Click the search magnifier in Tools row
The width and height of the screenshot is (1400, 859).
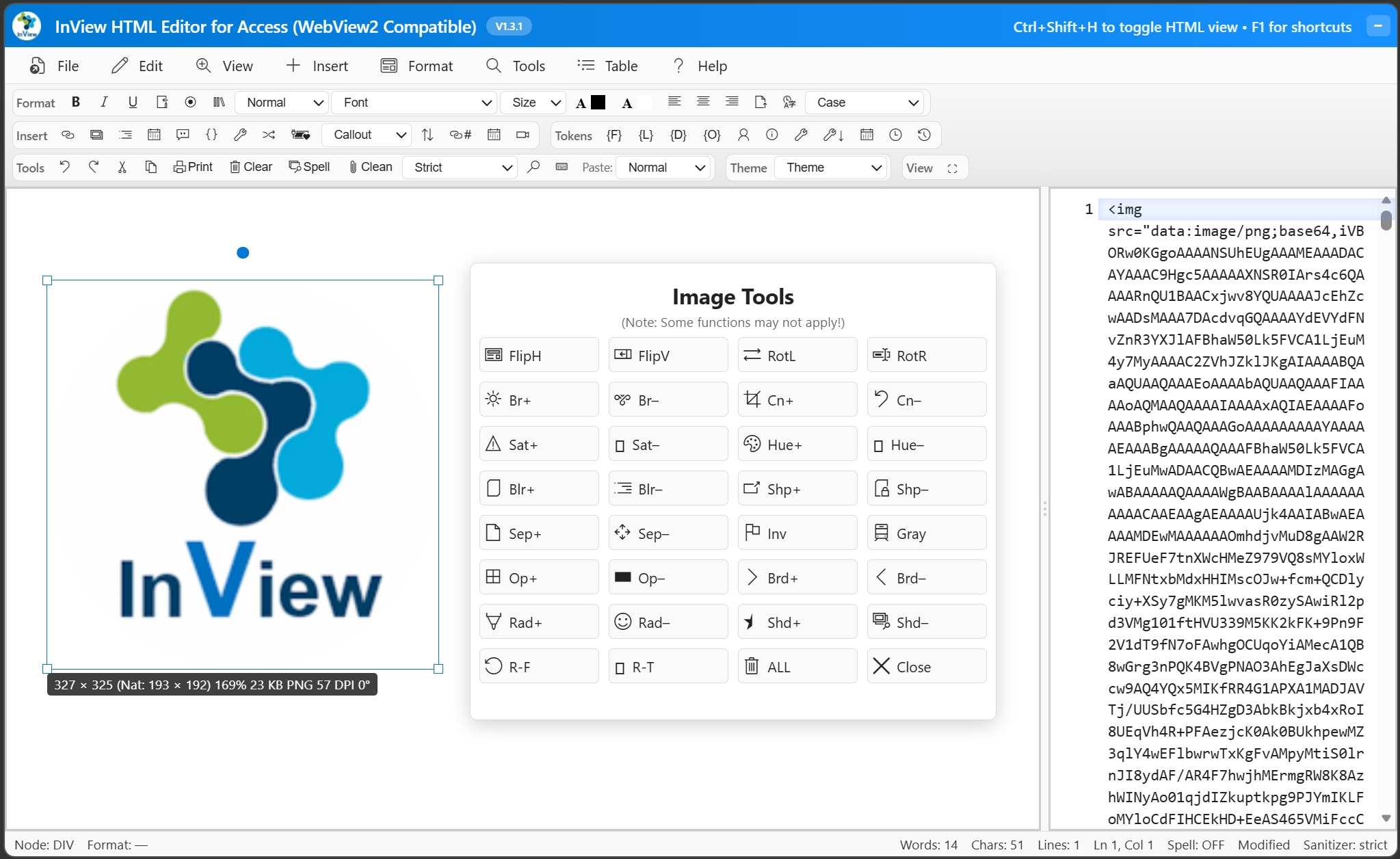coord(533,168)
